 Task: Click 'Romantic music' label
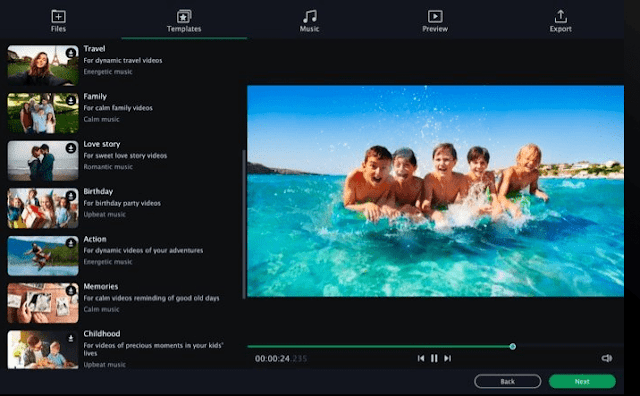[x=108, y=167]
